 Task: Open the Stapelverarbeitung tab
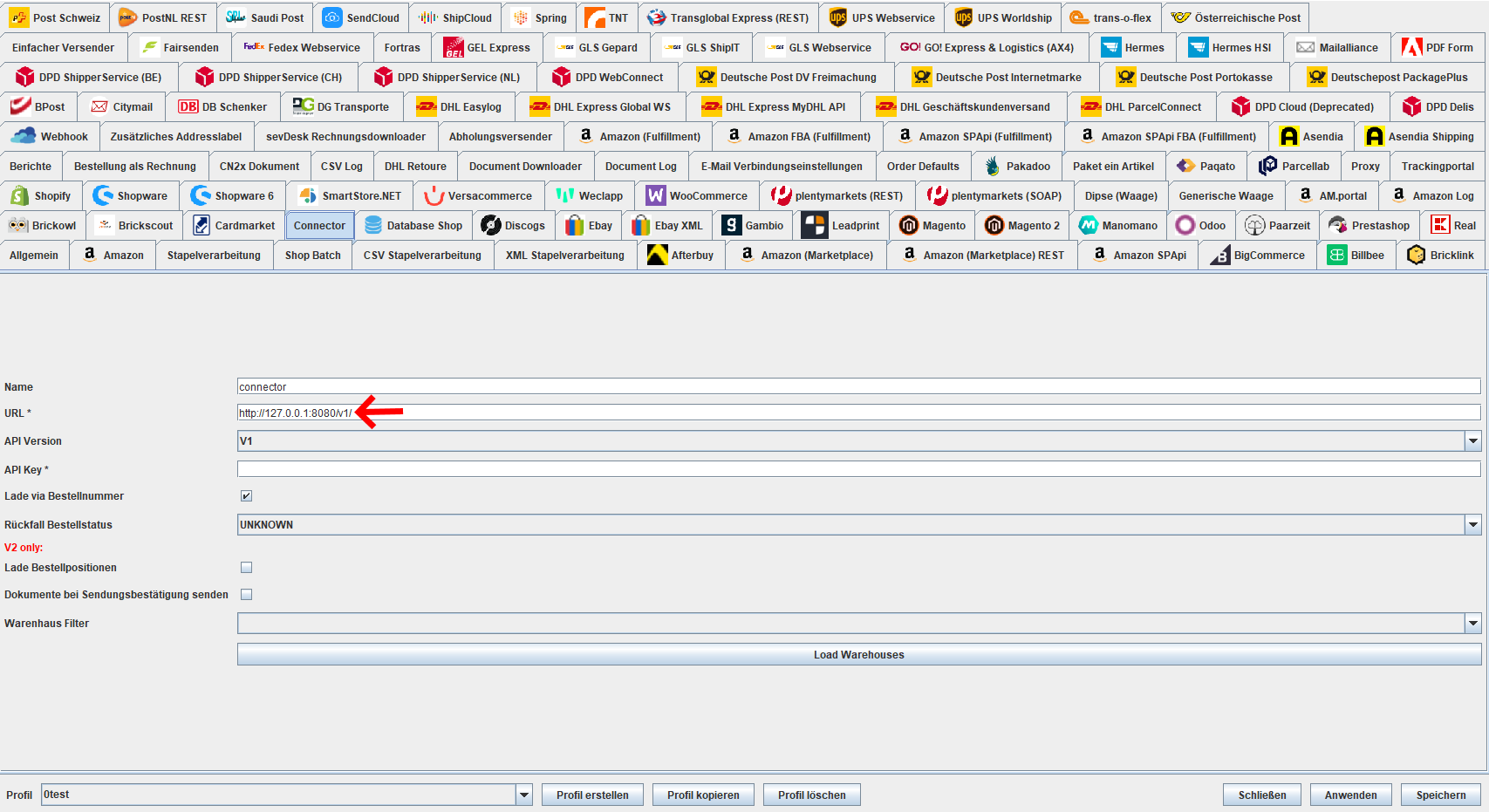[x=214, y=255]
